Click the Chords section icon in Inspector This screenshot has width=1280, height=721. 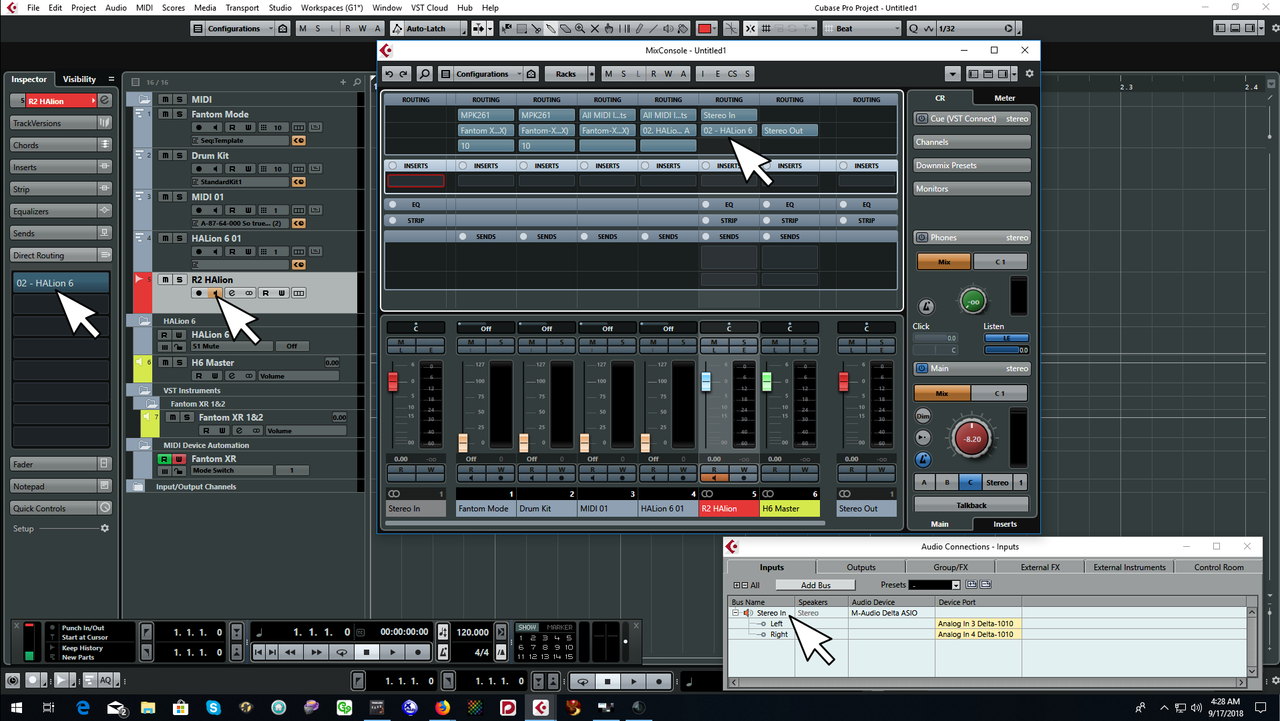pyautogui.click(x=104, y=145)
